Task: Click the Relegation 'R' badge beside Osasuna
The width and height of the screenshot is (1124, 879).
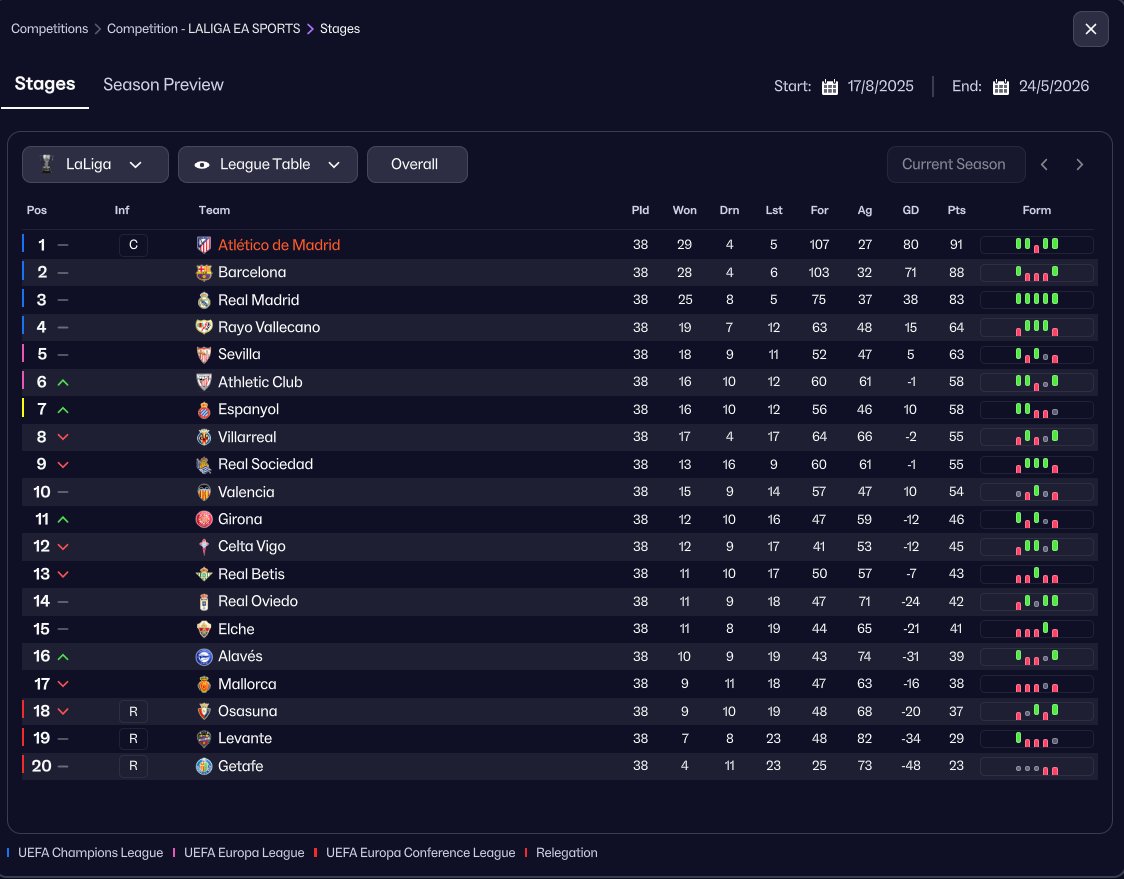Action: click(134, 711)
